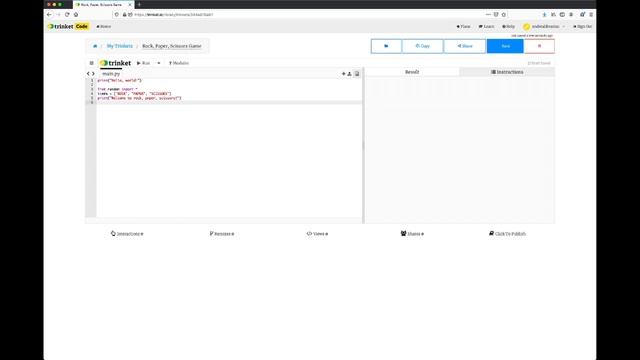Open a new browser tab with plus
The height and width of the screenshot is (360, 640).
139,4
